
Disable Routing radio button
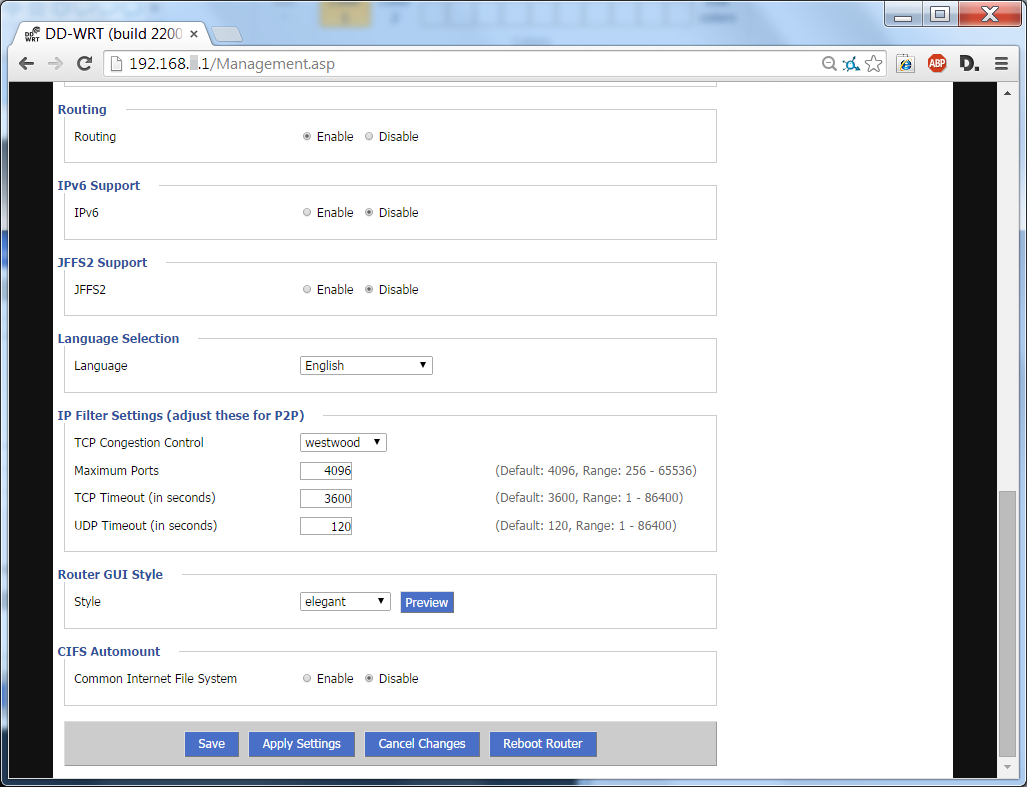[x=369, y=136]
